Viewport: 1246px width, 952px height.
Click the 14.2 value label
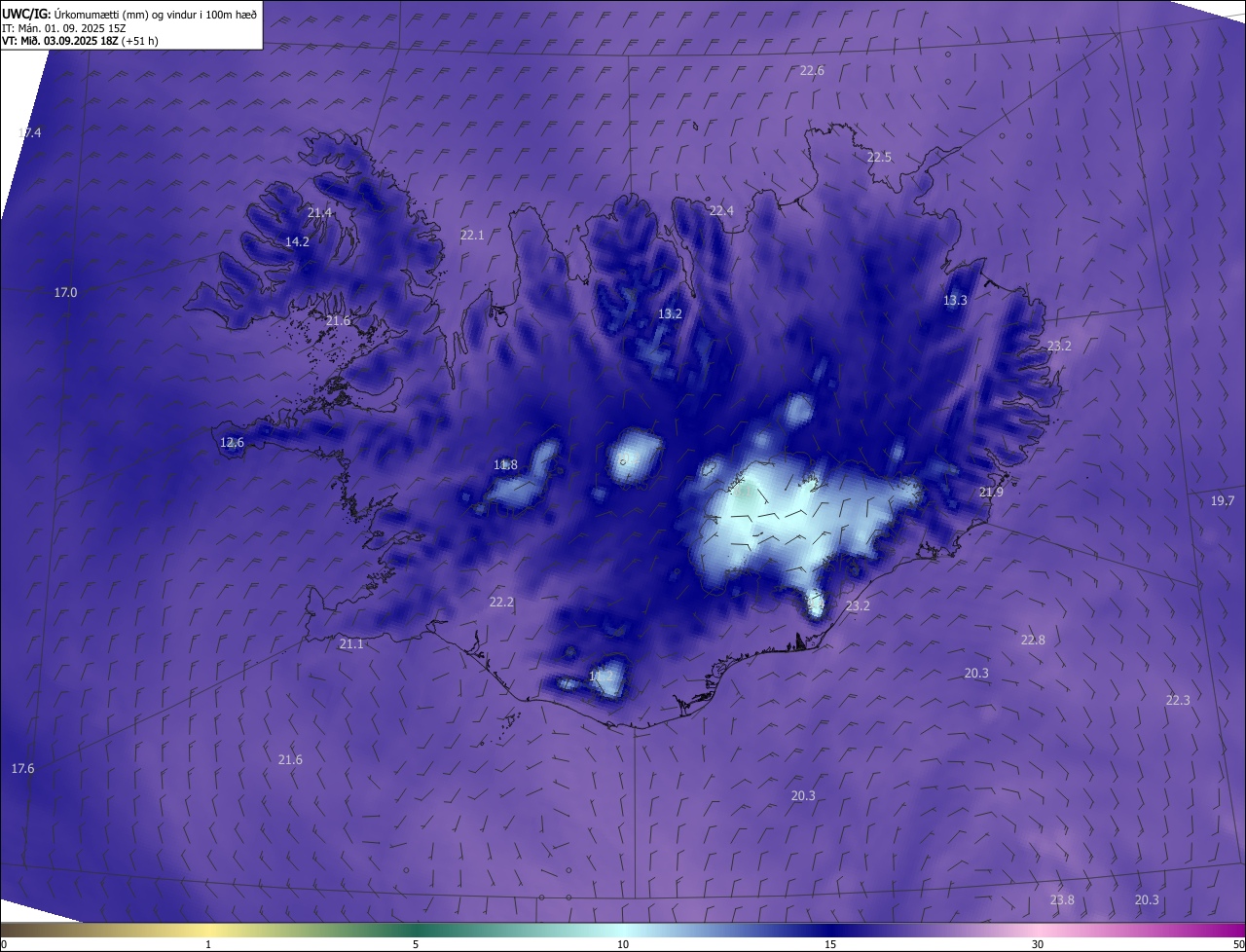pyautogui.click(x=297, y=241)
